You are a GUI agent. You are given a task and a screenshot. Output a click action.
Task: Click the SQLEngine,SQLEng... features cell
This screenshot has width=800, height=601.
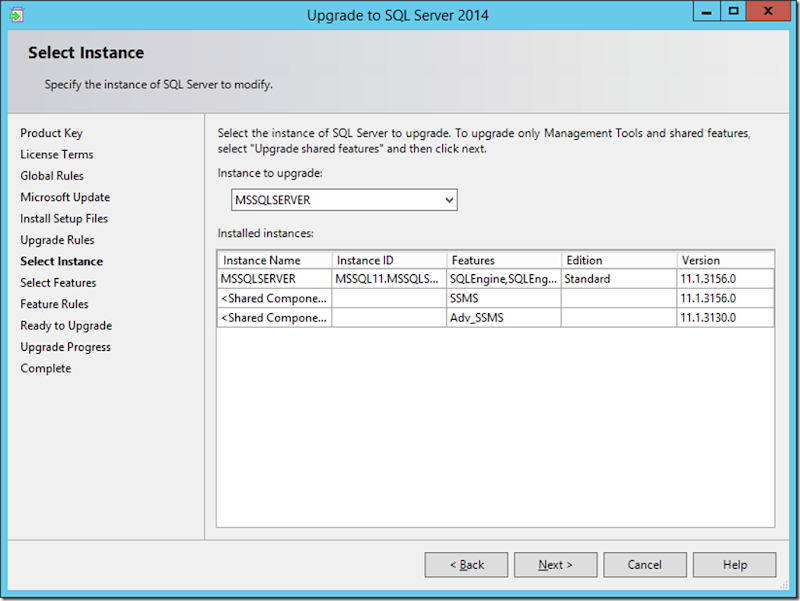pos(504,279)
